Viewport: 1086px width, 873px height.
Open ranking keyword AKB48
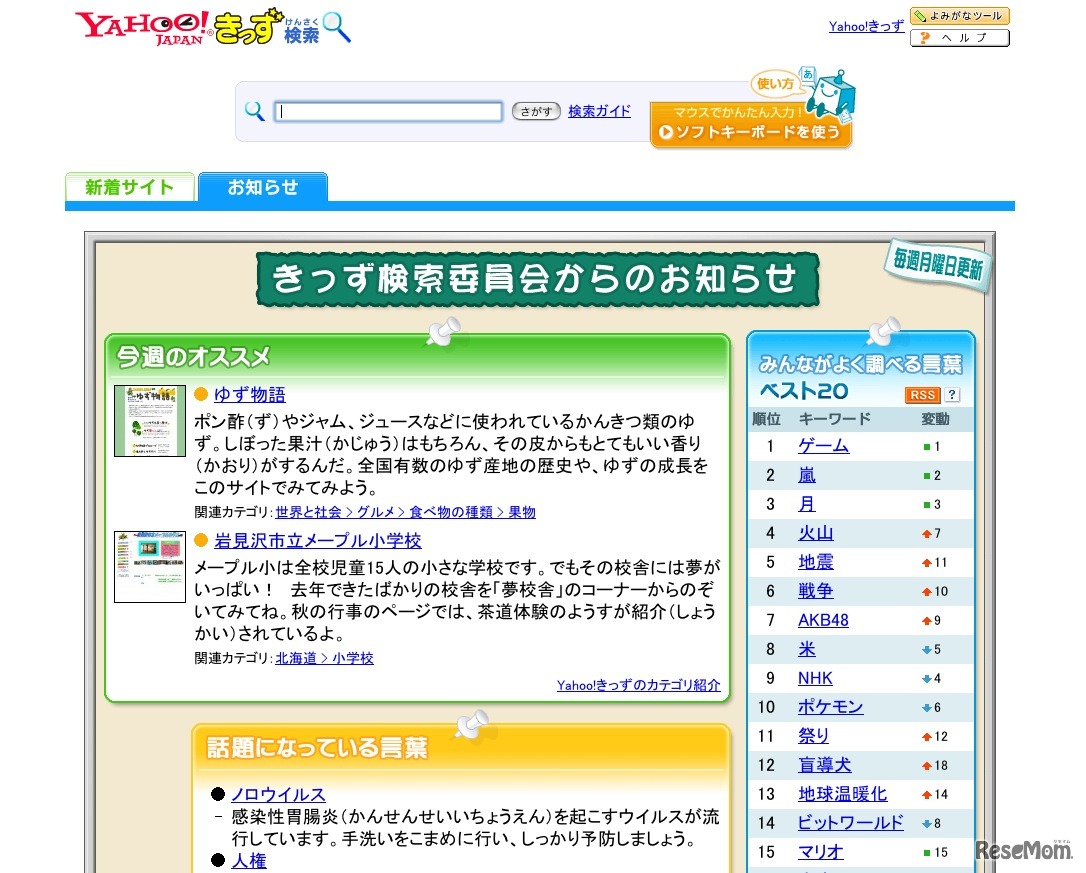[824, 621]
